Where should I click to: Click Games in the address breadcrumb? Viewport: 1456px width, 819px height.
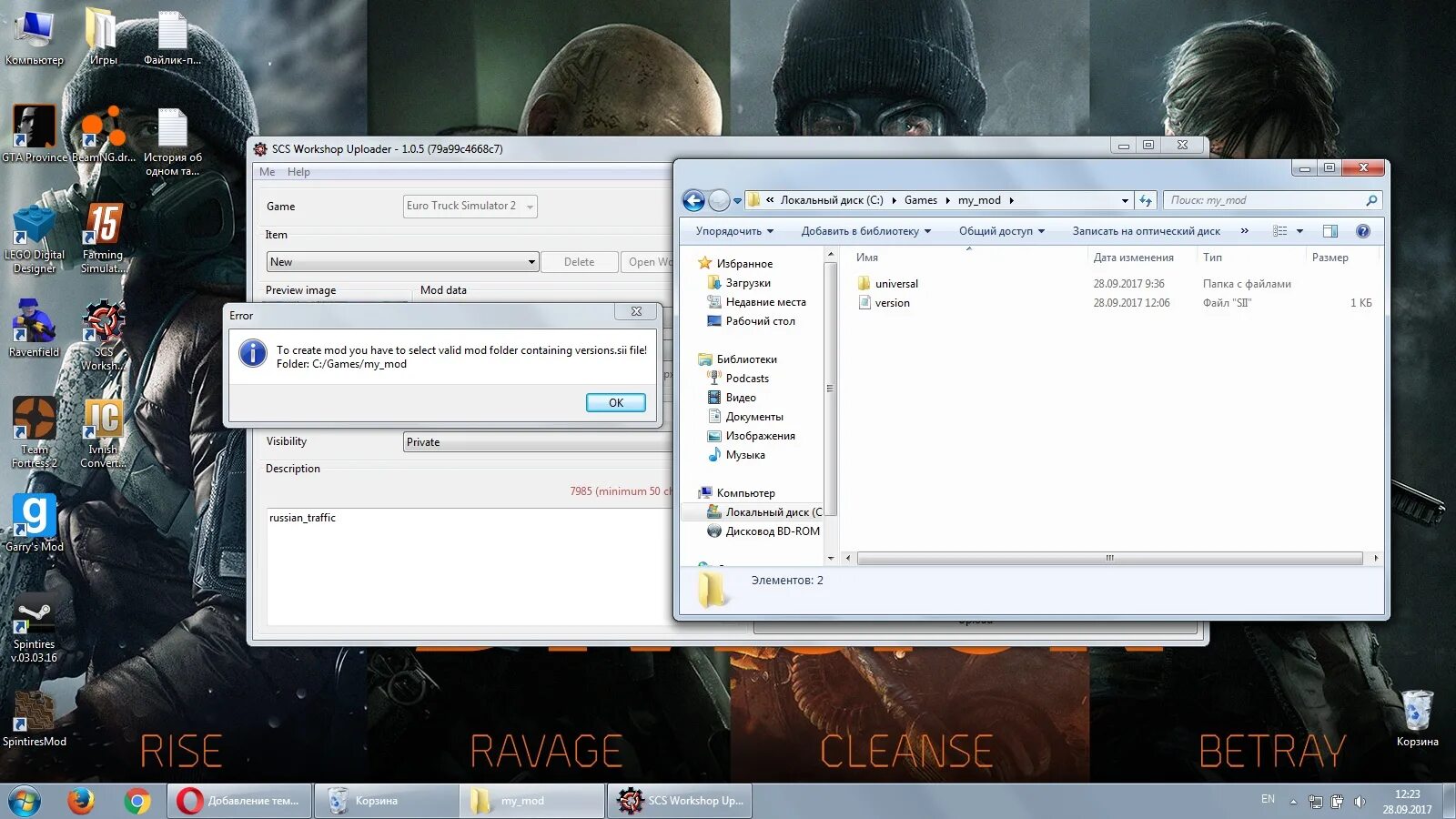click(x=920, y=200)
